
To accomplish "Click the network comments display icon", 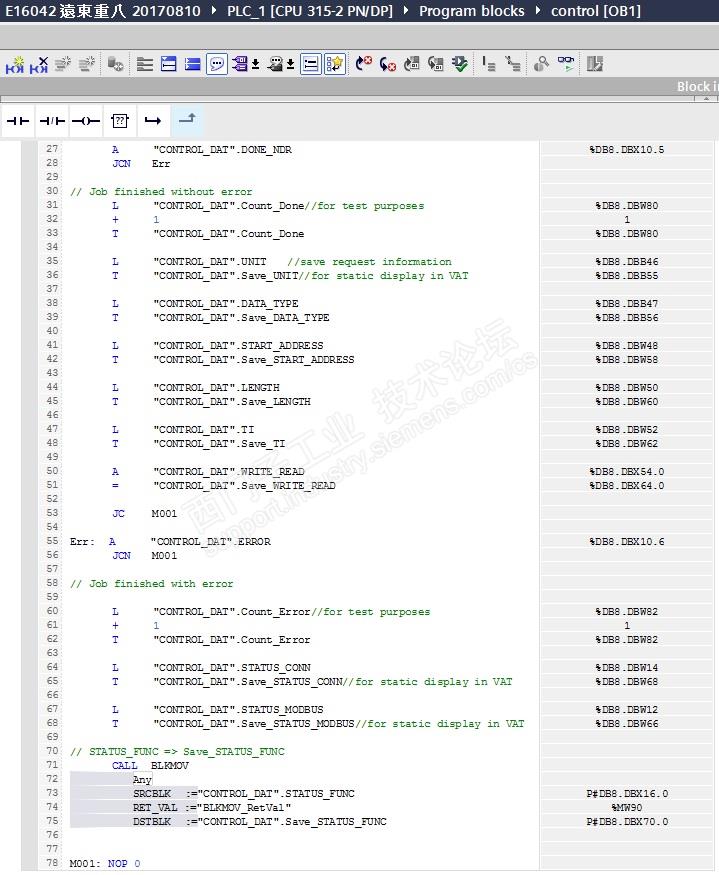I will (275, 64).
